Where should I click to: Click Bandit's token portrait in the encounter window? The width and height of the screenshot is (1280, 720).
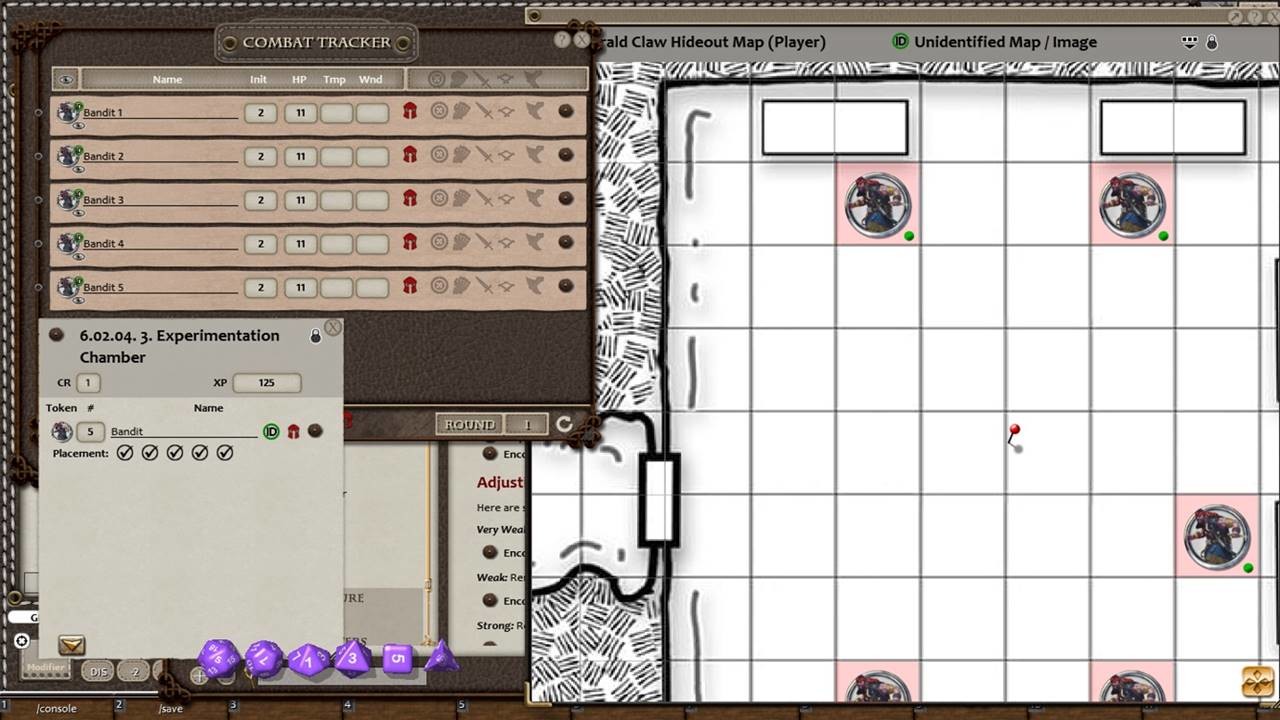[63, 431]
